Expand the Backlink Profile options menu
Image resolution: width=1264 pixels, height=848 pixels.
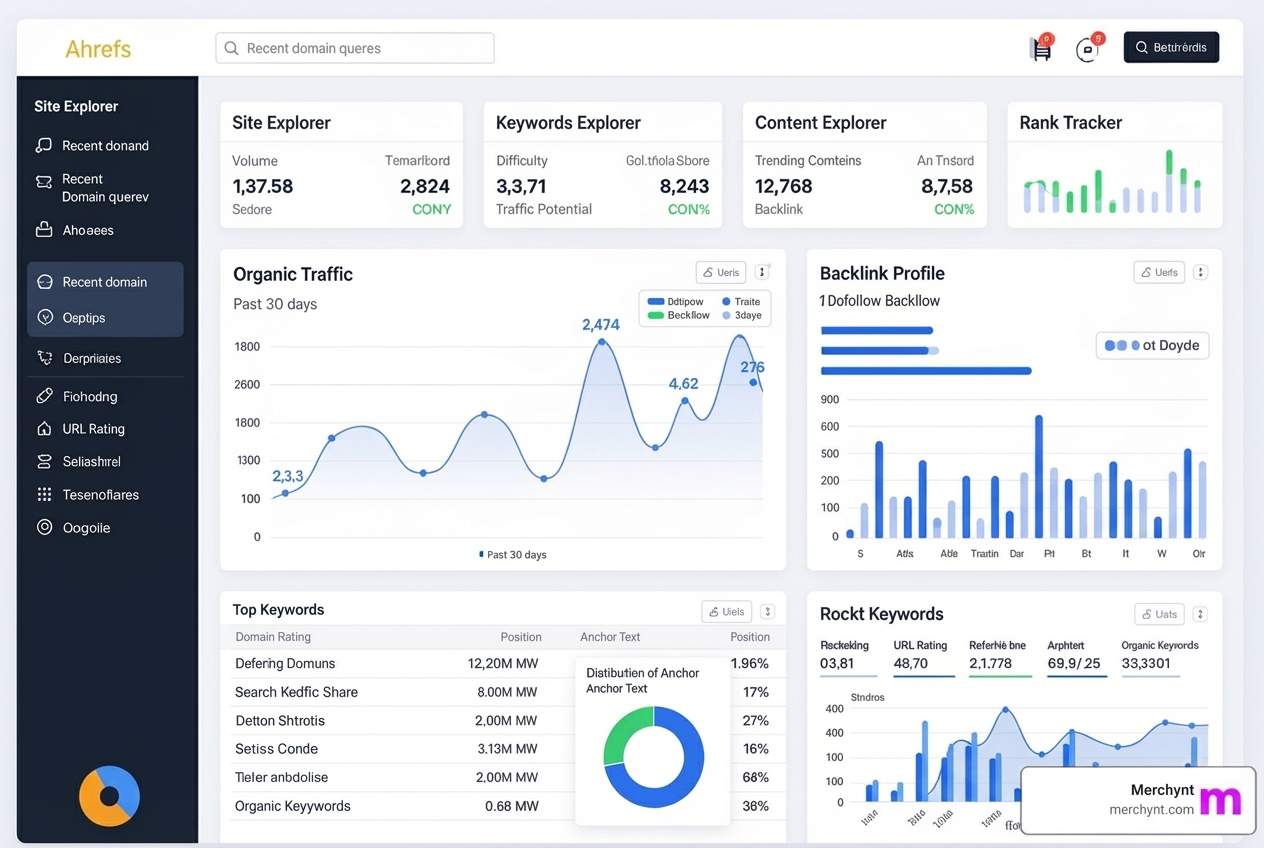coord(1200,271)
